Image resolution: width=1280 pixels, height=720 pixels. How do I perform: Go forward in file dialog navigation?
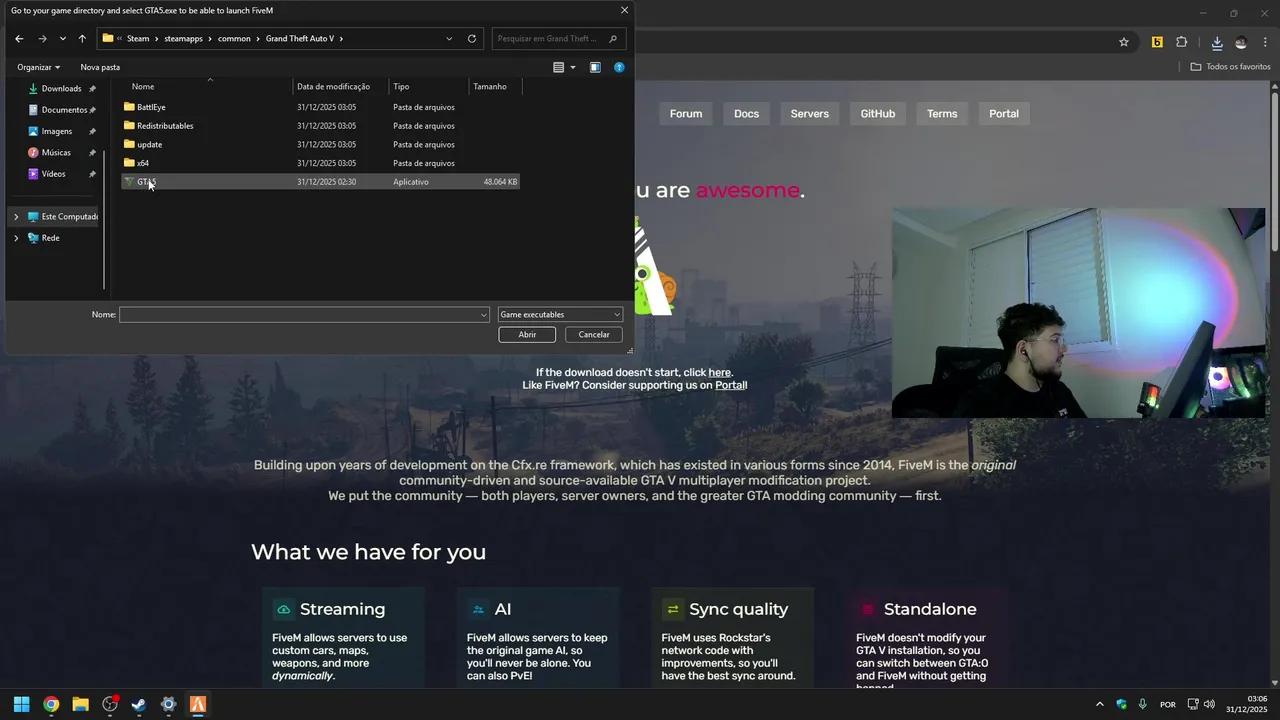click(x=42, y=39)
